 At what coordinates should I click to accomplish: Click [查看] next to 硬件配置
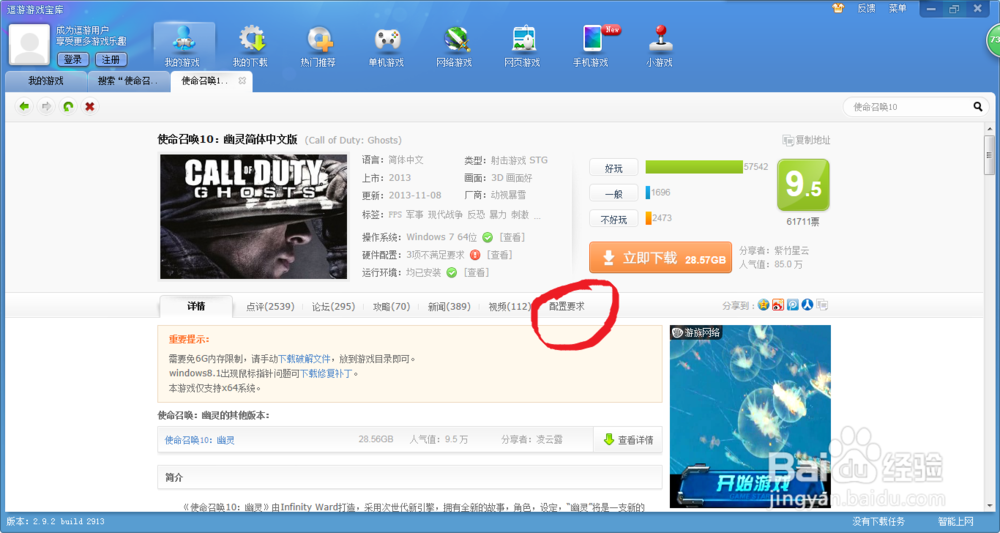coord(499,255)
